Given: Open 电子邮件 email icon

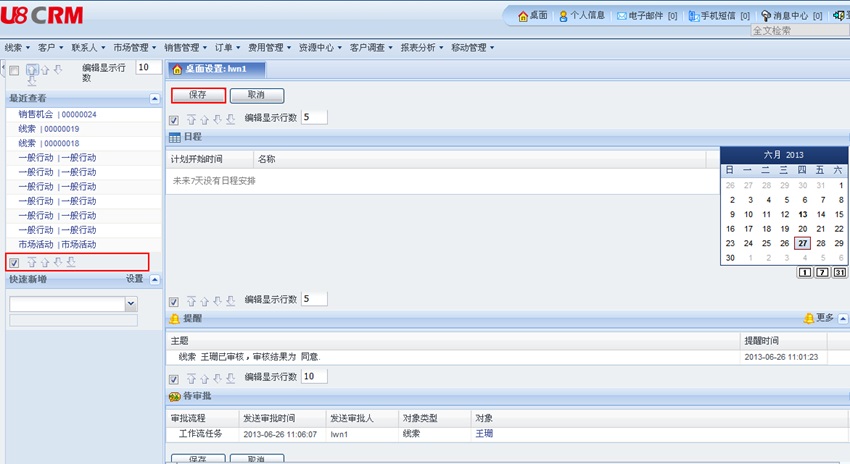Looking at the screenshot, I should [622, 16].
